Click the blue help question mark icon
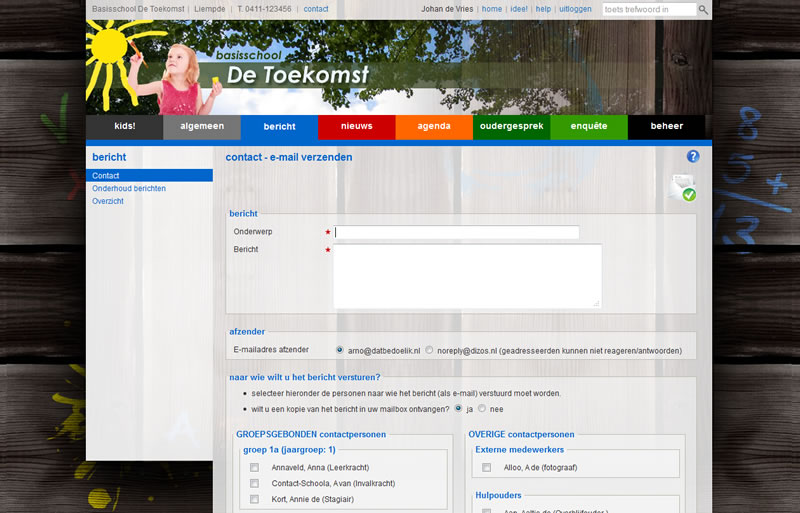The image size is (800, 513). coord(693,157)
